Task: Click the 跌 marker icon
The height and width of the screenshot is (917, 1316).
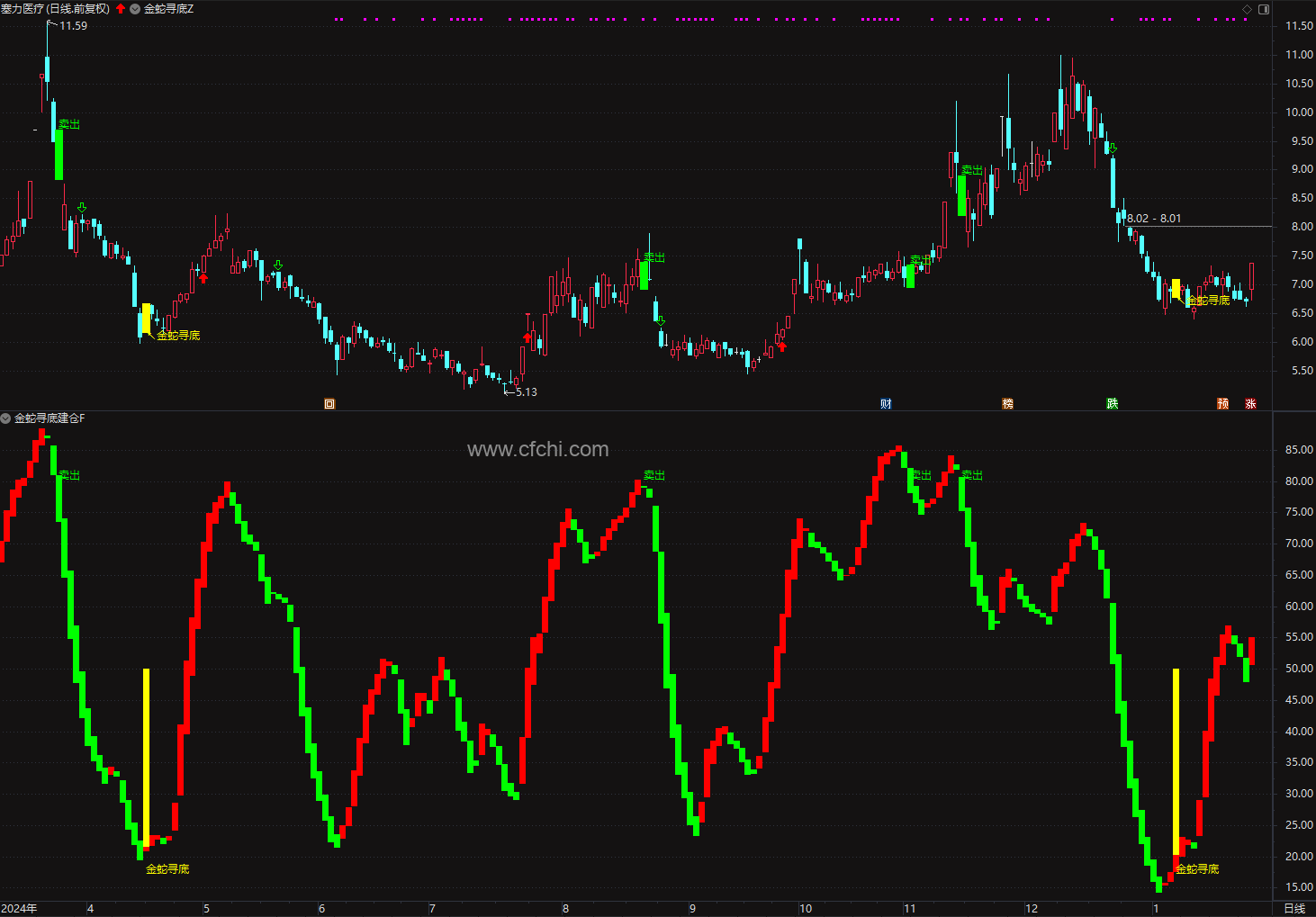Action: coord(1113,404)
